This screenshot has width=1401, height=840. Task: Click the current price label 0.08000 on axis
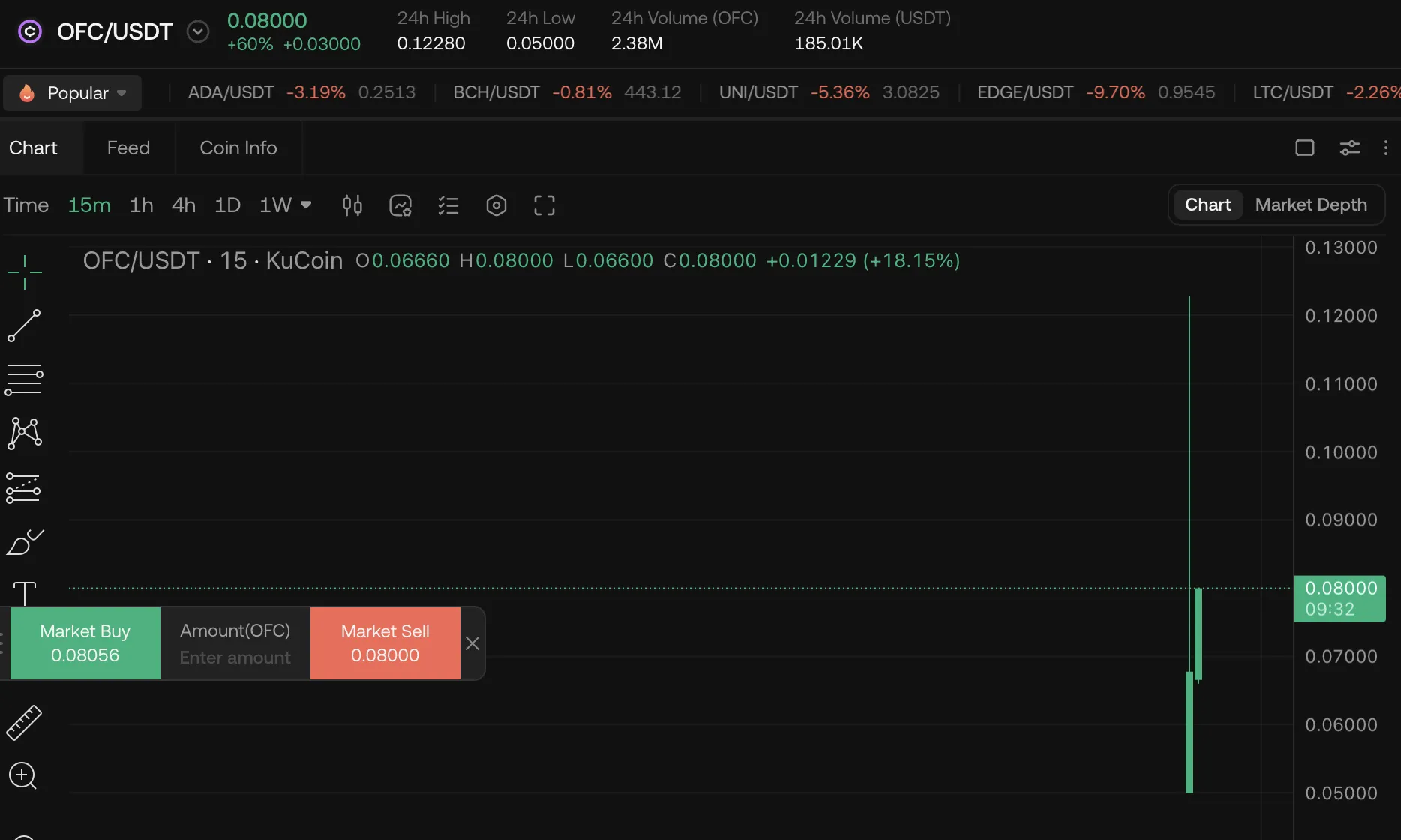pos(1340,598)
